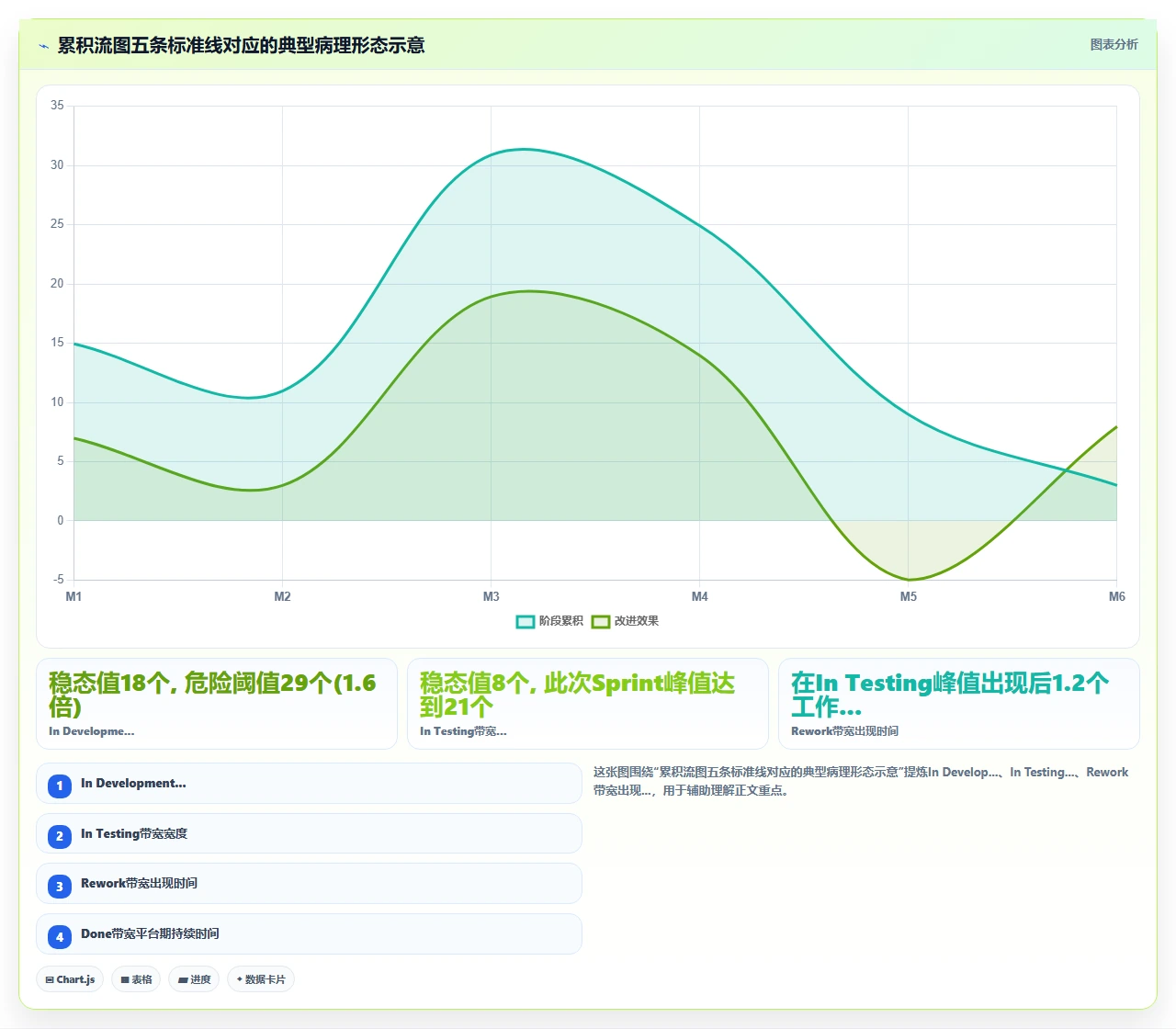Click the M4 x-axis label
1176x1029 pixels.
[699, 596]
